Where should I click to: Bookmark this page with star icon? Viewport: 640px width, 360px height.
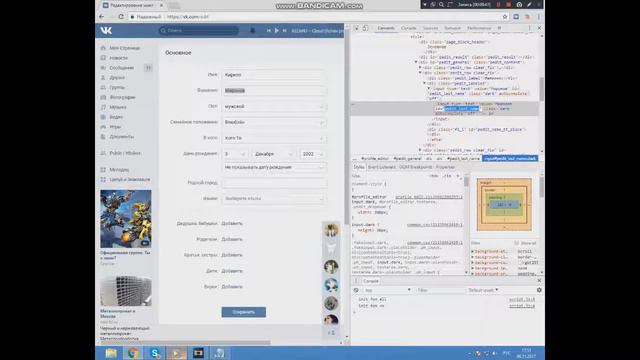[505, 17]
